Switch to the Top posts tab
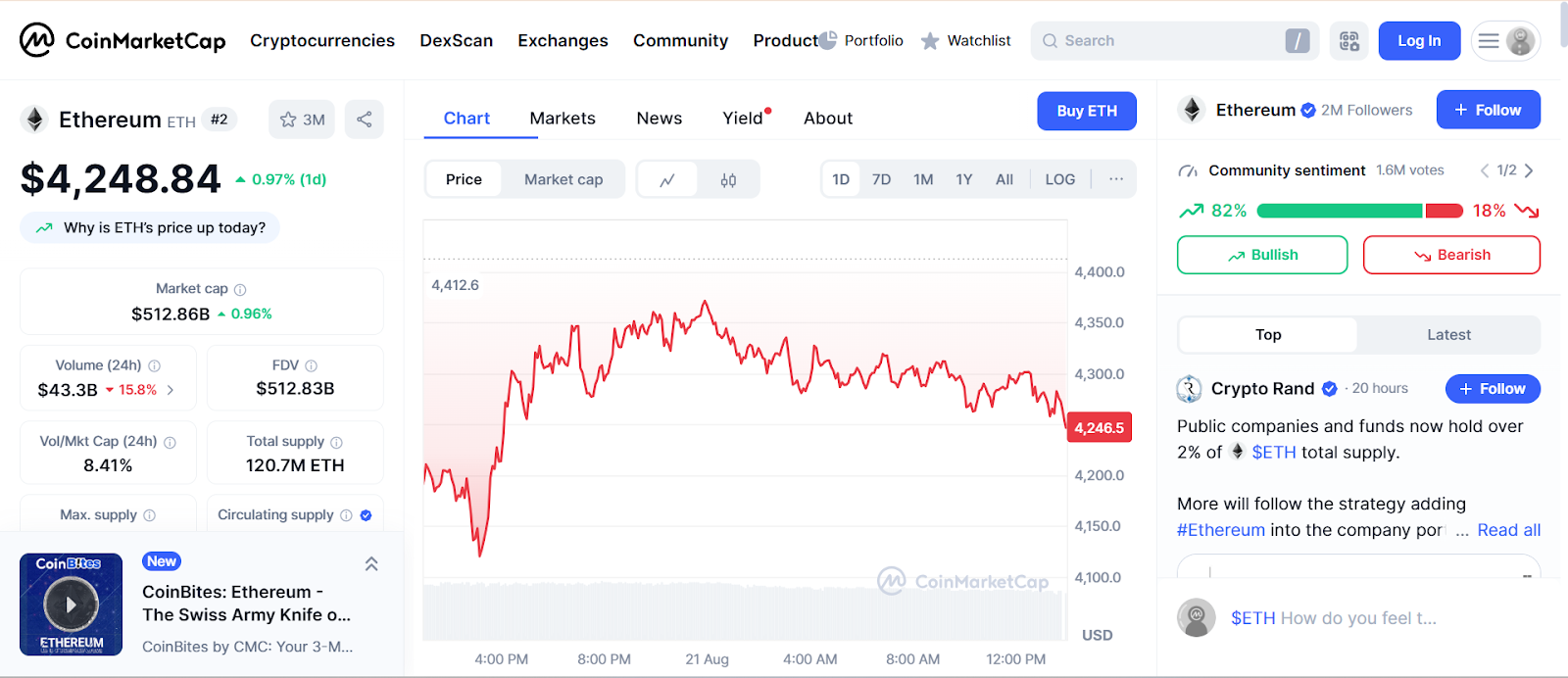1568x678 pixels. [x=1268, y=335]
